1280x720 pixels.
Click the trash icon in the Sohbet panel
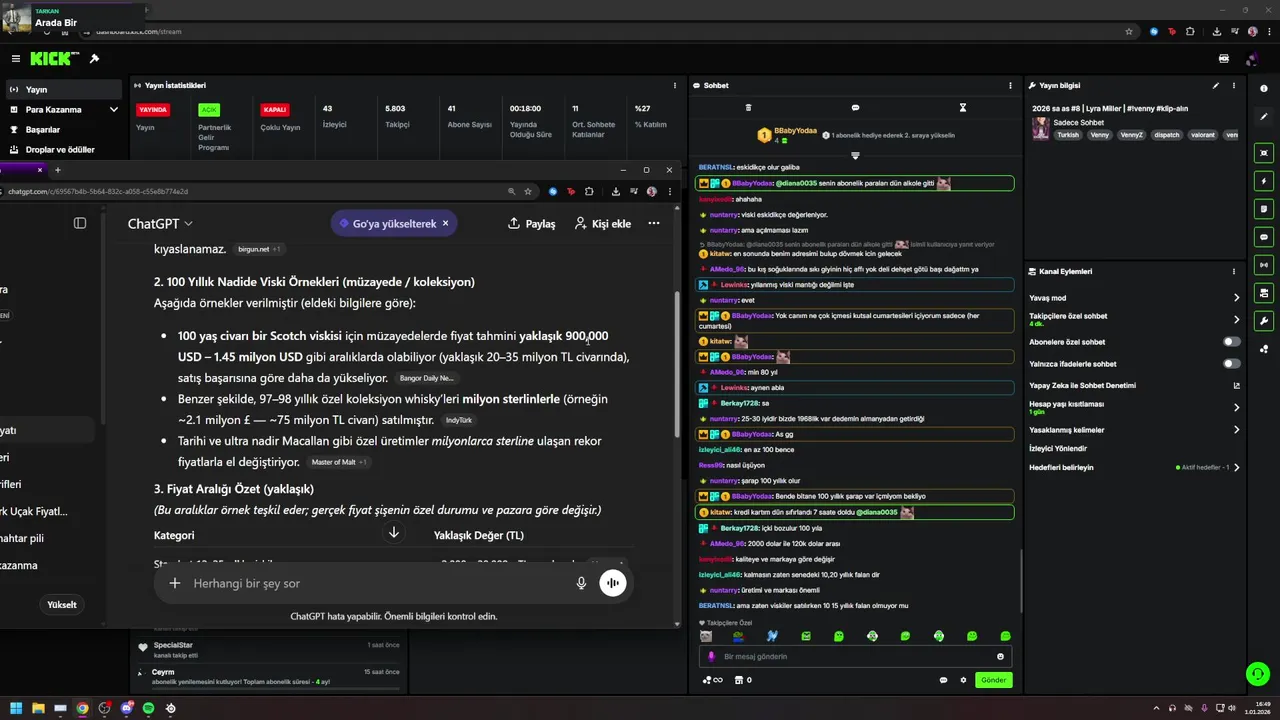tap(748, 107)
